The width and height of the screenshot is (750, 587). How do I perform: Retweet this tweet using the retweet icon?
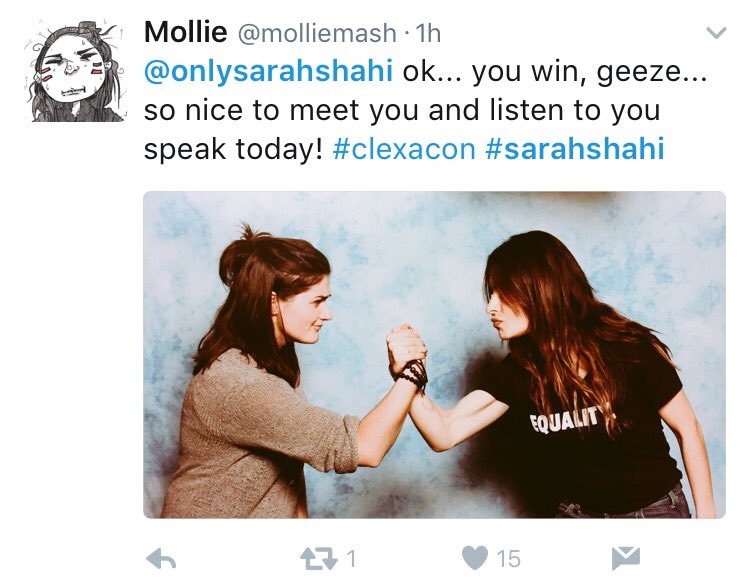tap(319, 558)
